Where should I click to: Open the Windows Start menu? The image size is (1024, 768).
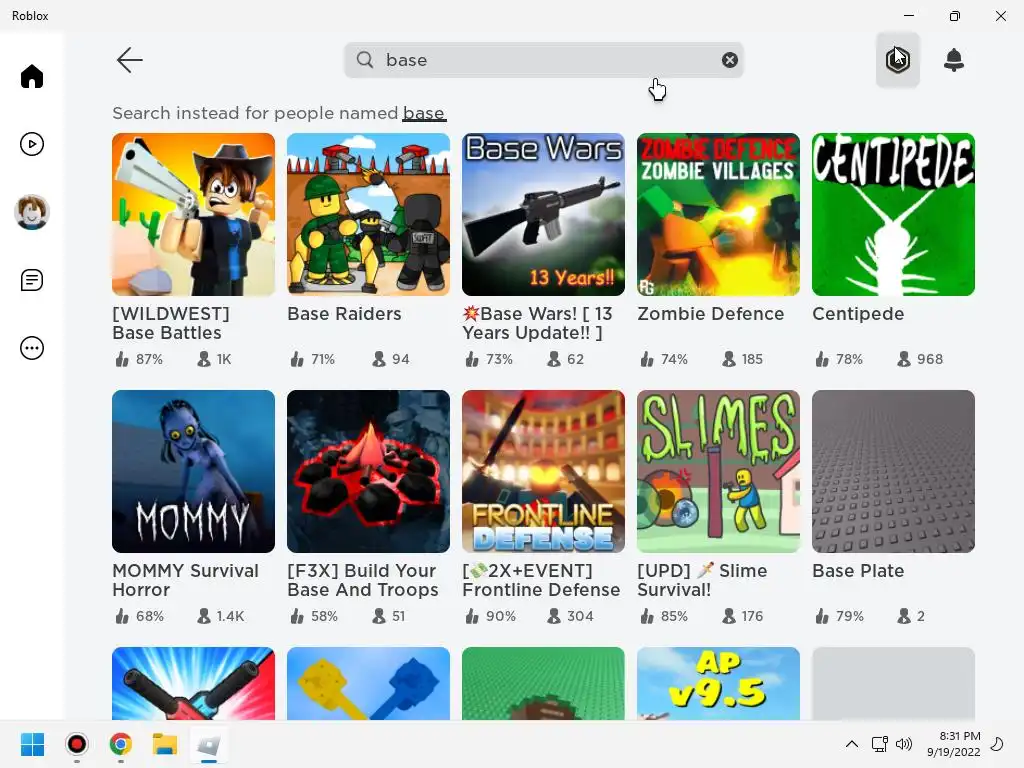pyautogui.click(x=32, y=744)
